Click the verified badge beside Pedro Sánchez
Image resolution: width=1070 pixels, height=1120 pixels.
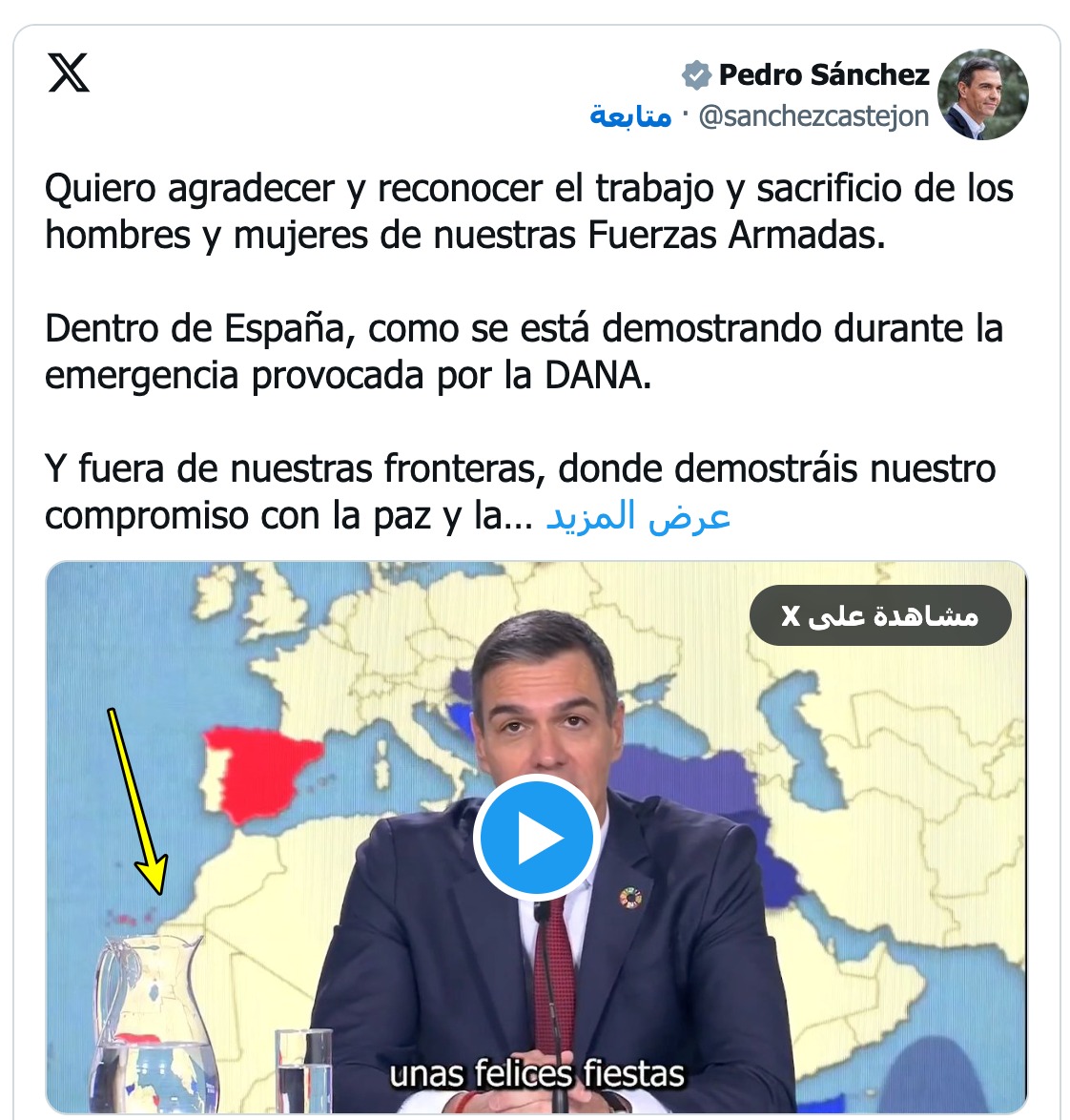tap(696, 75)
